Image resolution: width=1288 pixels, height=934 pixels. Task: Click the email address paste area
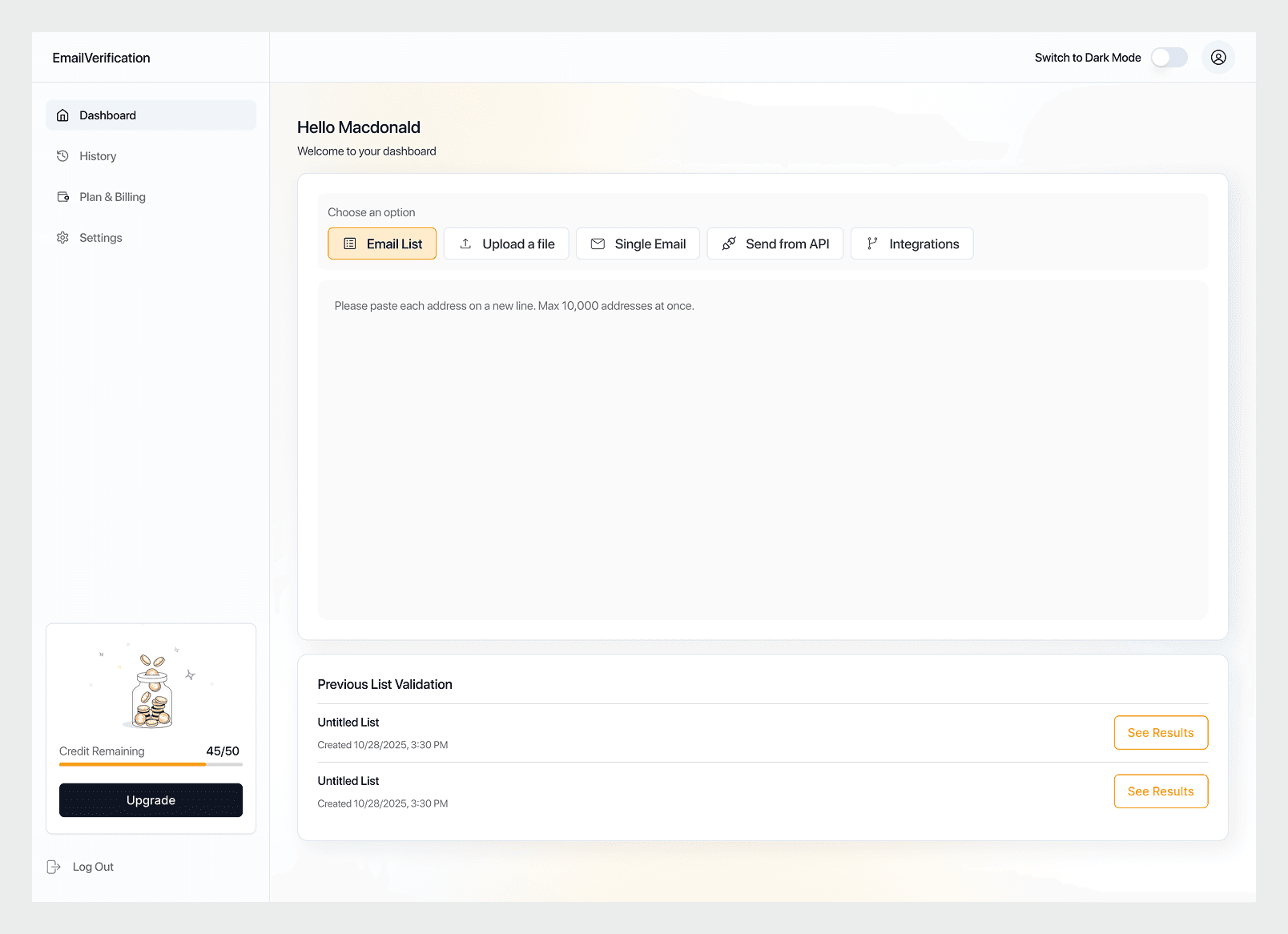[763, 449]
